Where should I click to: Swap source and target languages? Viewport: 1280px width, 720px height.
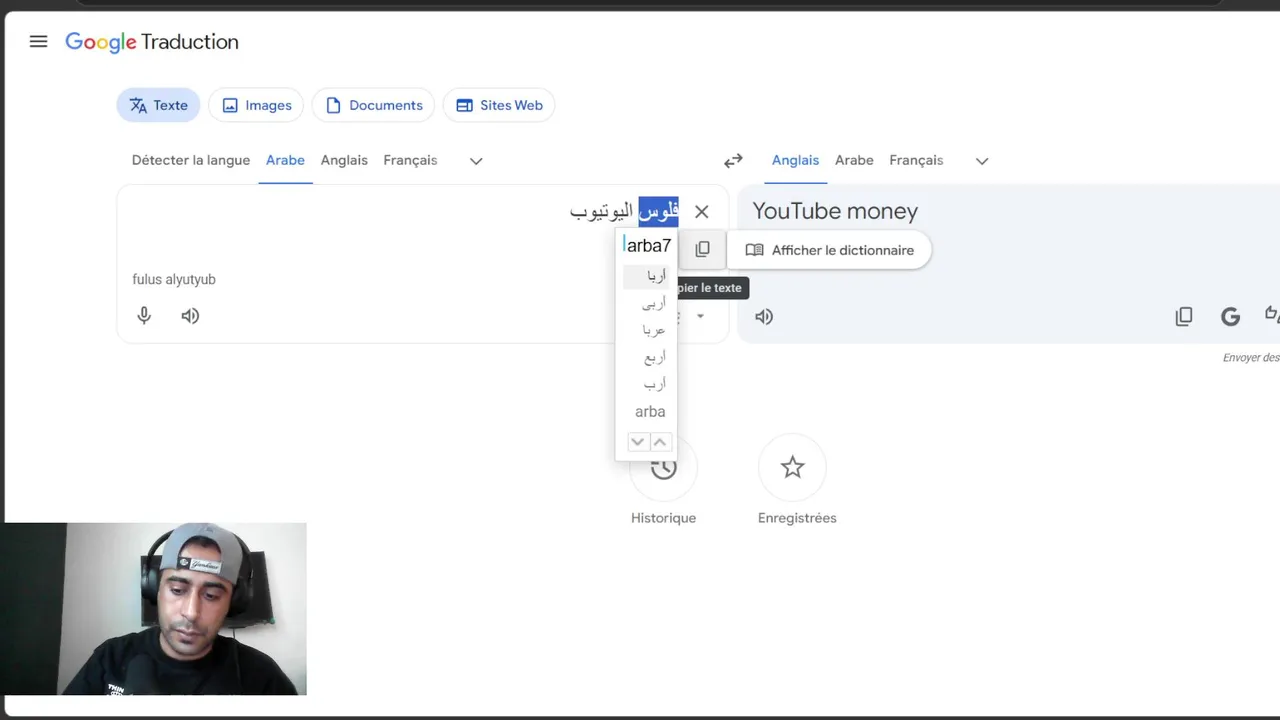tap(733, 161)
